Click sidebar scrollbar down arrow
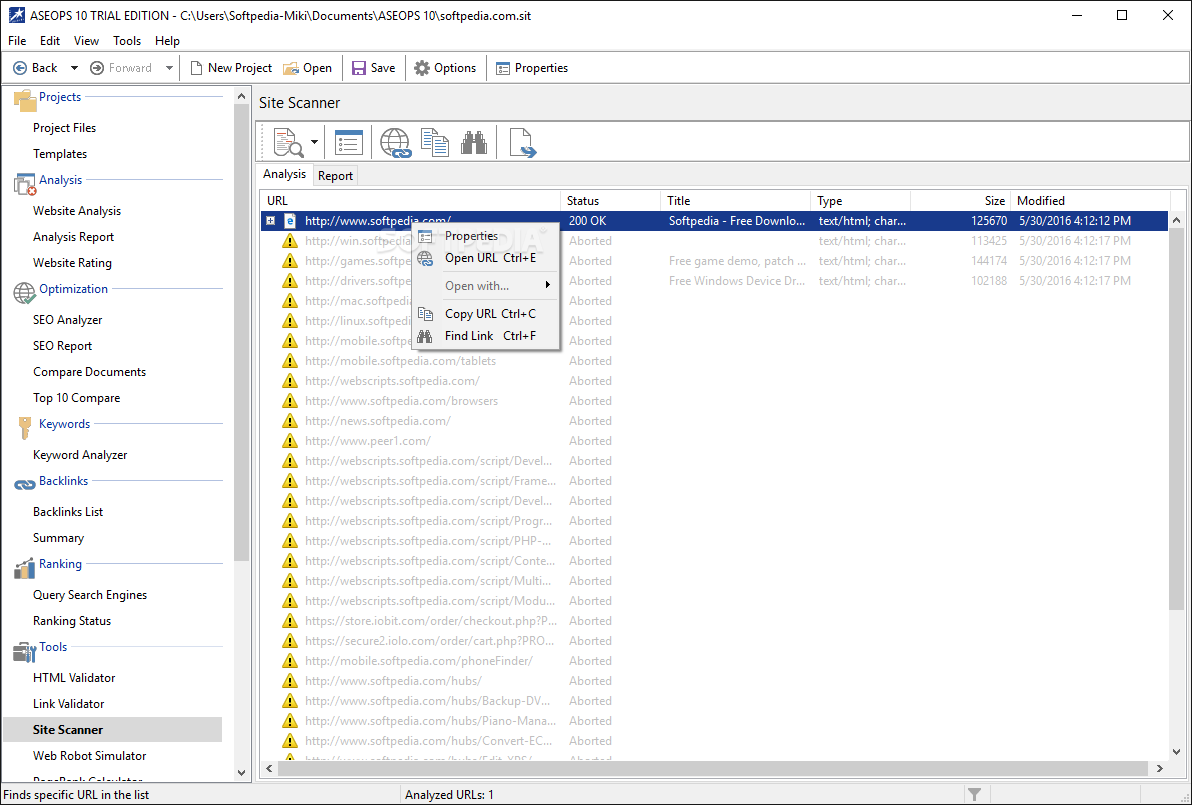This screenshot has width=1192, height=805. coord(241,773)
